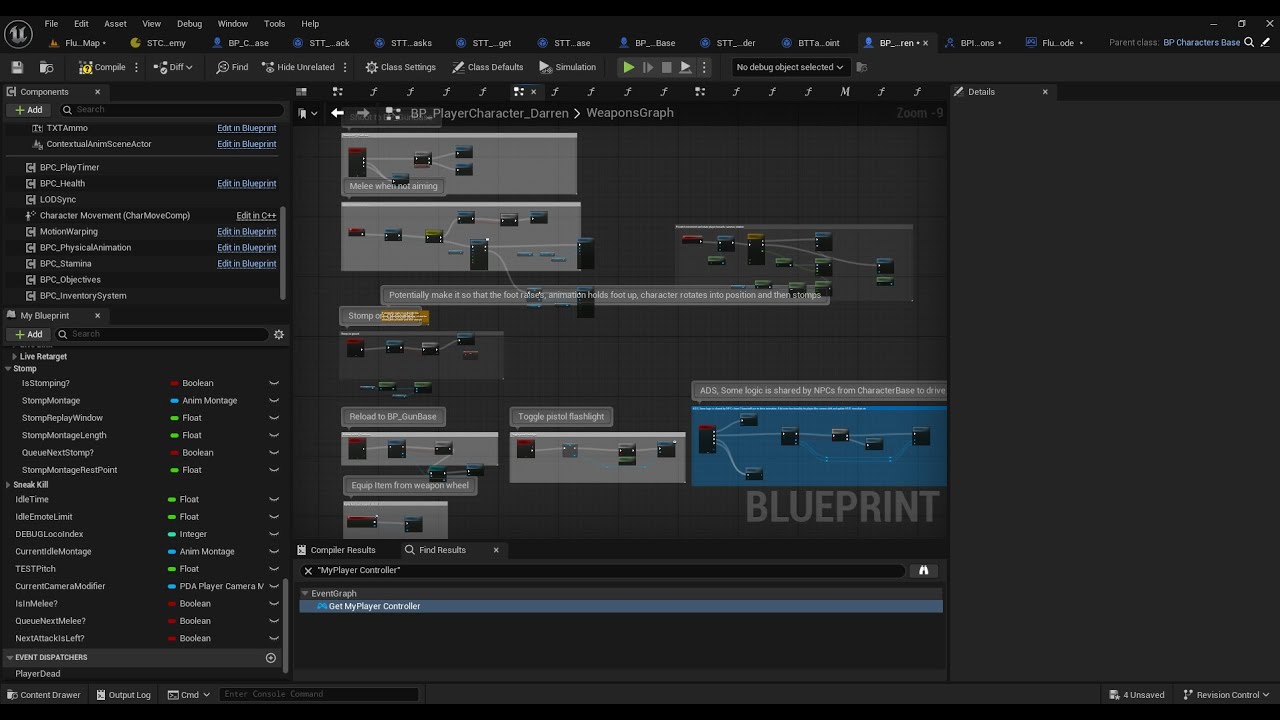Screen dimensions: 1280x720
Task: Expand the Sneak Kill category
Action: pyautogui.click(x=8, y=485)
